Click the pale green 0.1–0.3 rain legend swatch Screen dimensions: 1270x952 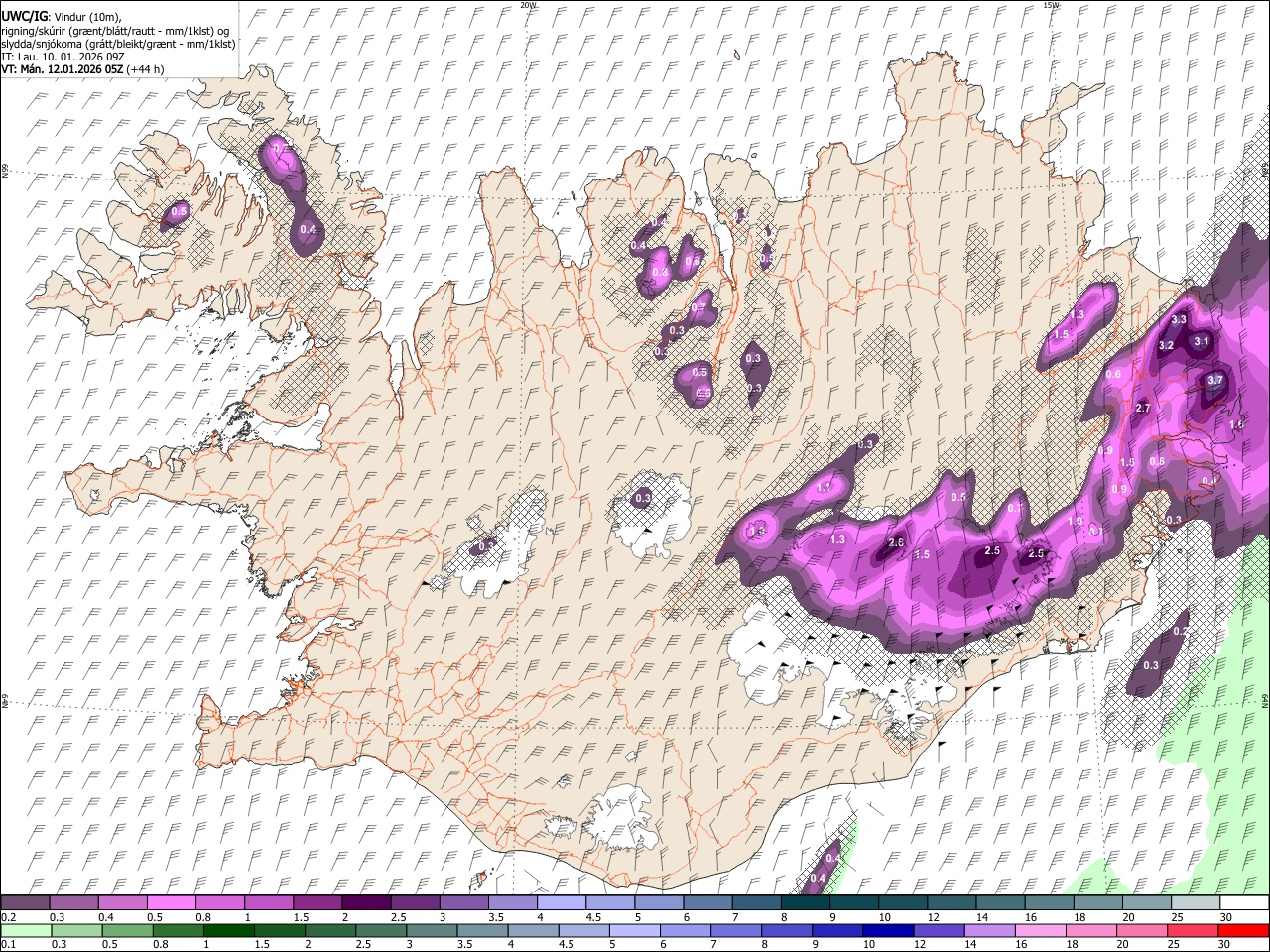pyautogui.click(x=26, y=930)
